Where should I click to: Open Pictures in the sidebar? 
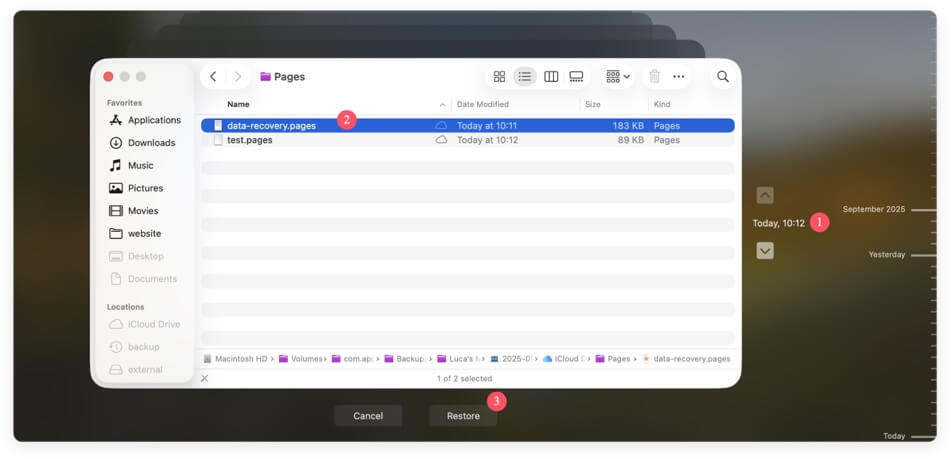[136, 188]
